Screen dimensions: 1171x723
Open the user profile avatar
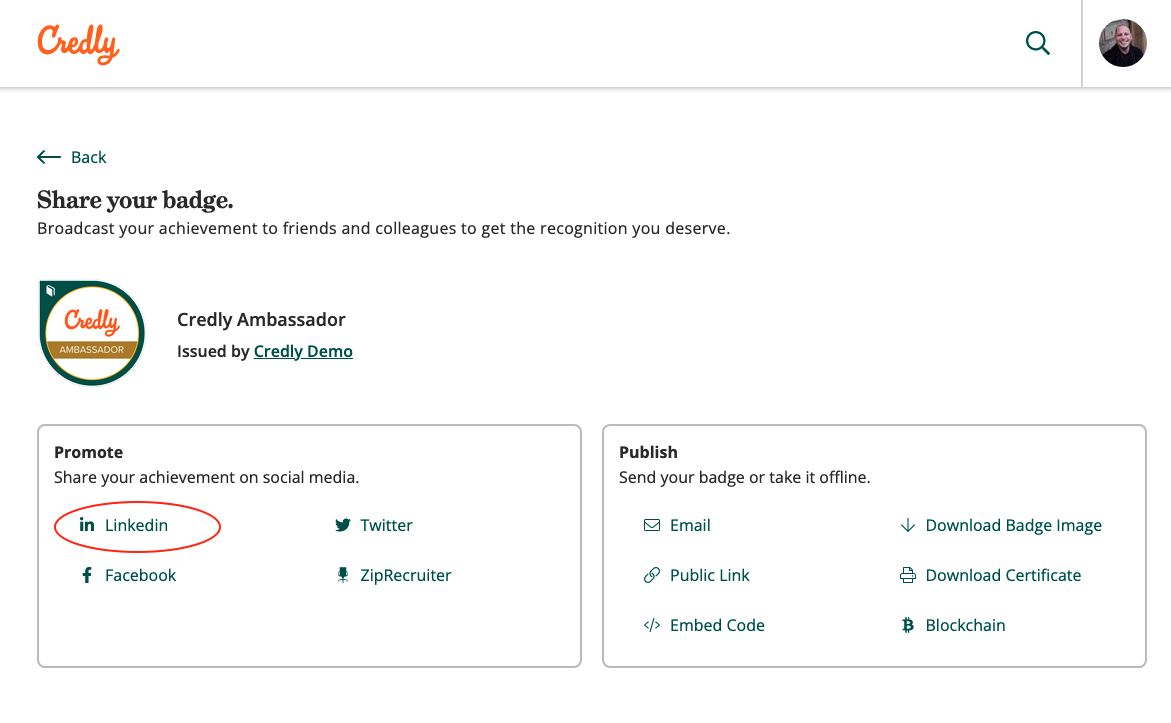coord(1122,43)
